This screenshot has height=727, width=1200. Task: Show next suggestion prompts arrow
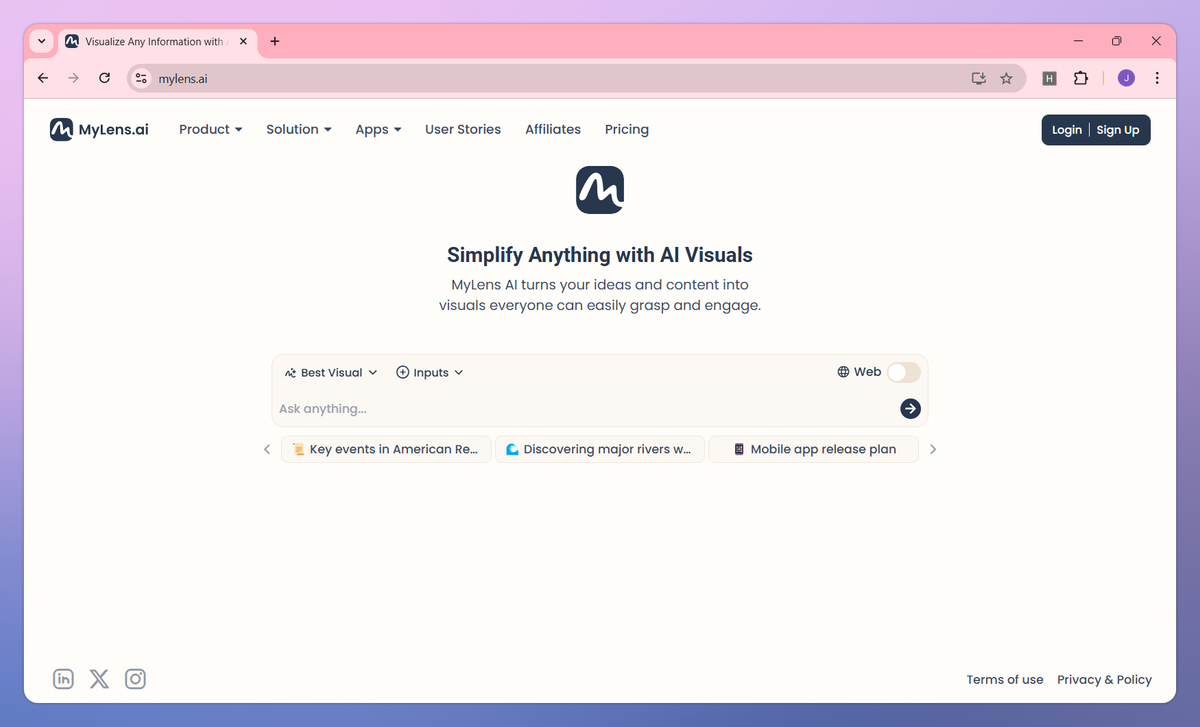point(933,449)
